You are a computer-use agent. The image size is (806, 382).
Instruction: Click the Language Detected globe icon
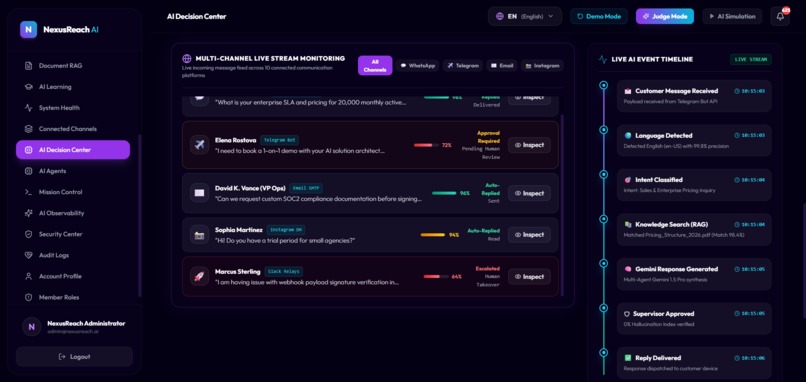pyautogui.click(x=628, y=136)
